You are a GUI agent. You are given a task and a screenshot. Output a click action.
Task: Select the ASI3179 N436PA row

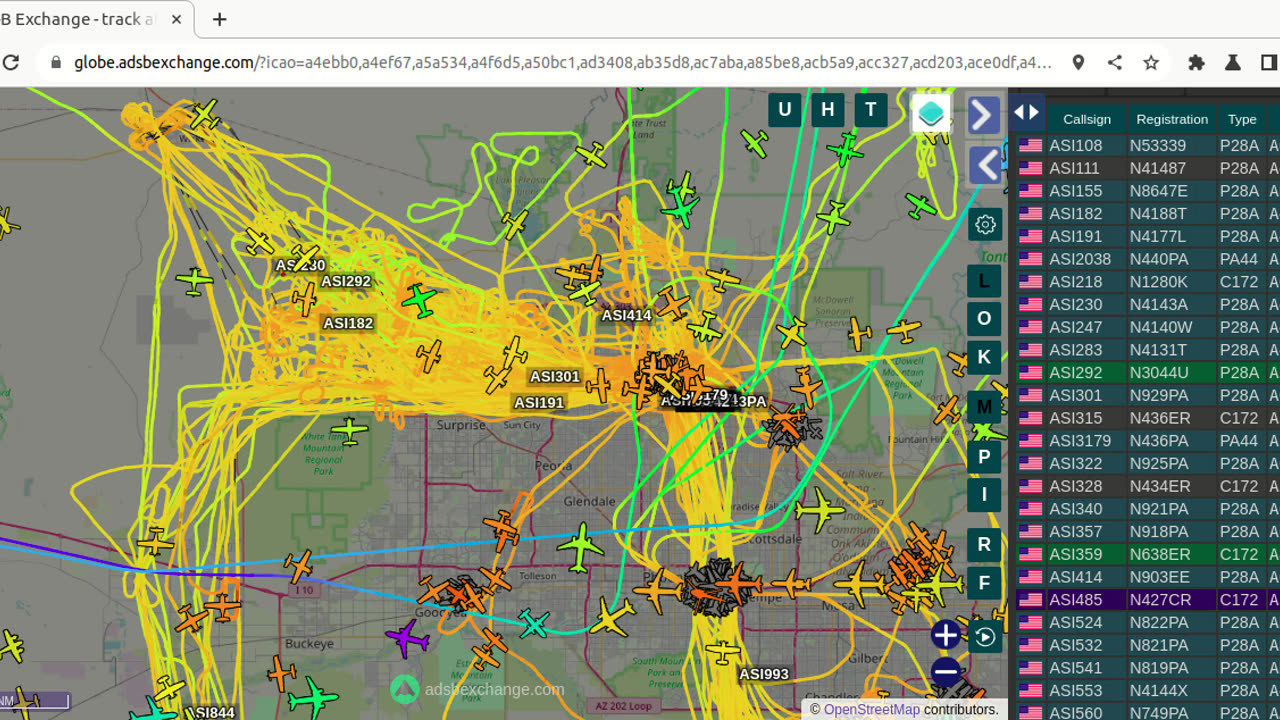coord(1147,441)
